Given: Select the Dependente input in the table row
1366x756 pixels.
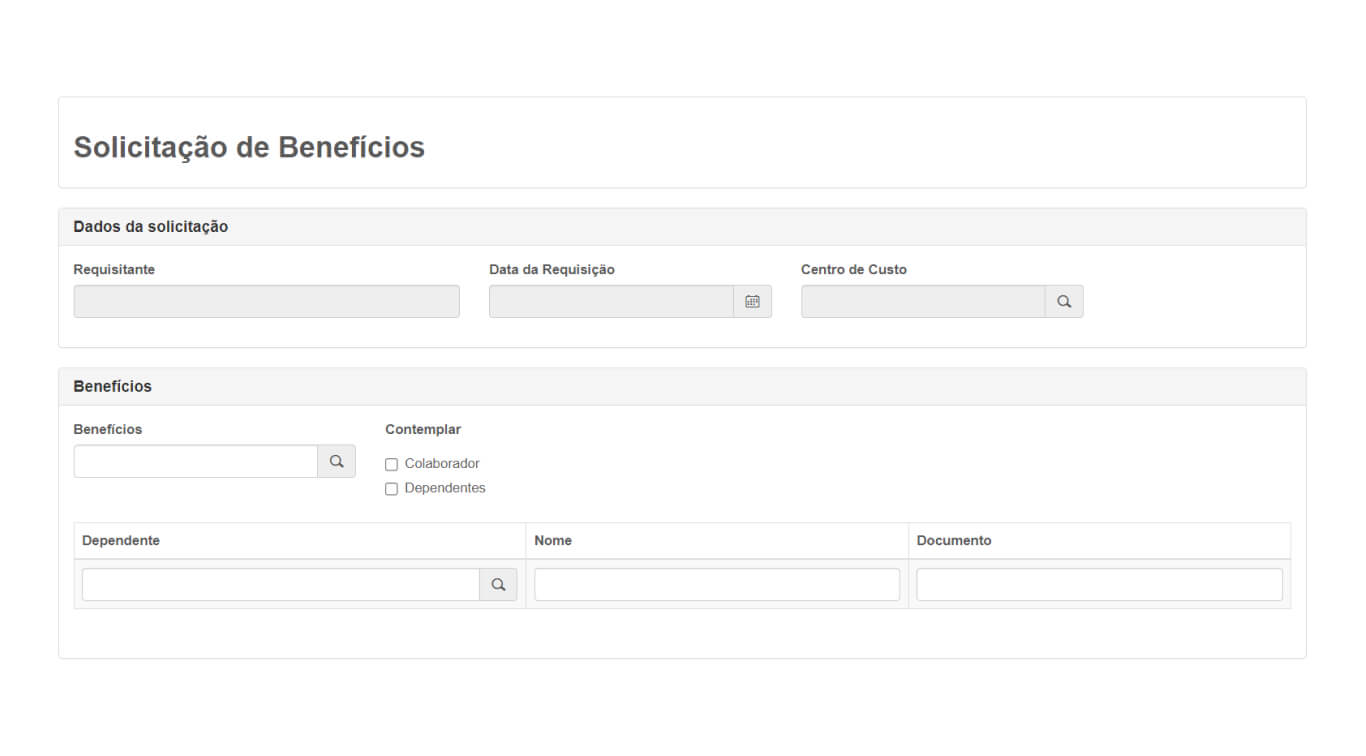Looking at the screenshot, I should click(280, 585).
